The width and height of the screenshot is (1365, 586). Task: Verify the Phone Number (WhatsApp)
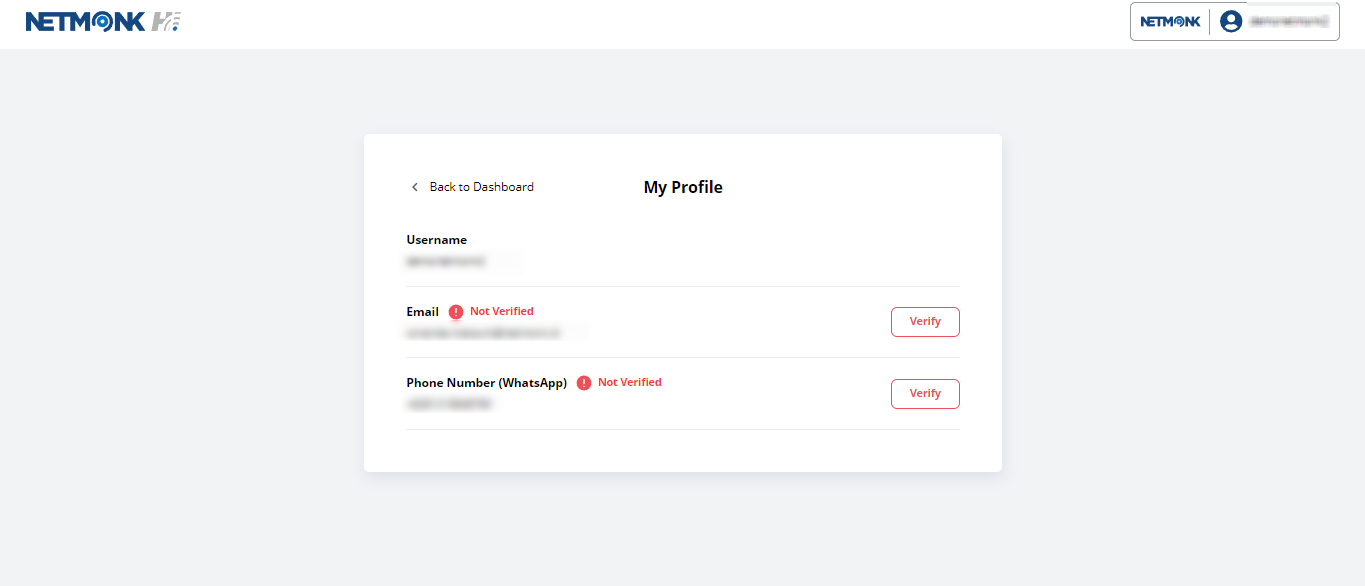point(925,394)
